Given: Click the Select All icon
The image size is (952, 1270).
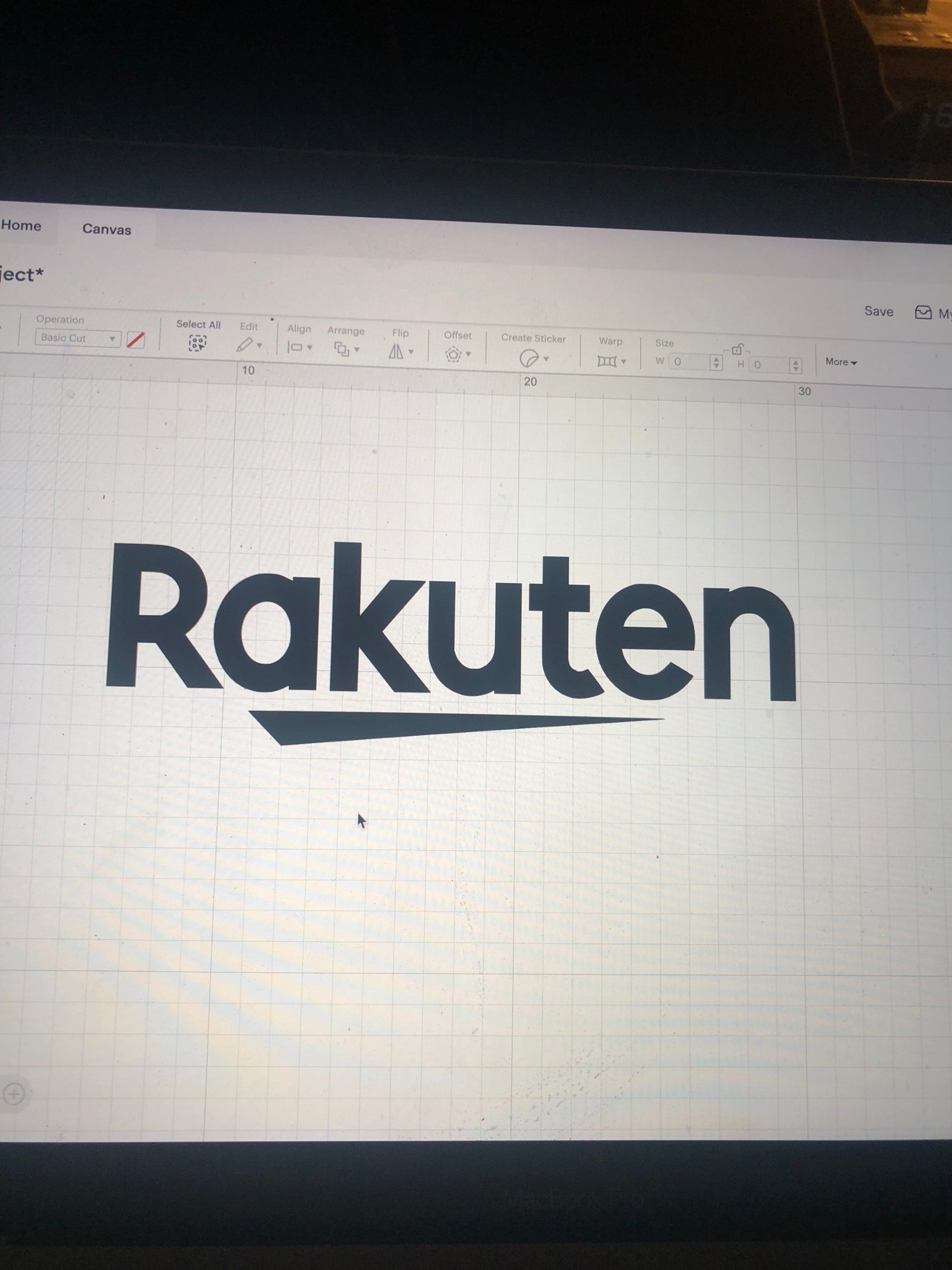Looking at the screenshot, I should (x=197, y=344).
